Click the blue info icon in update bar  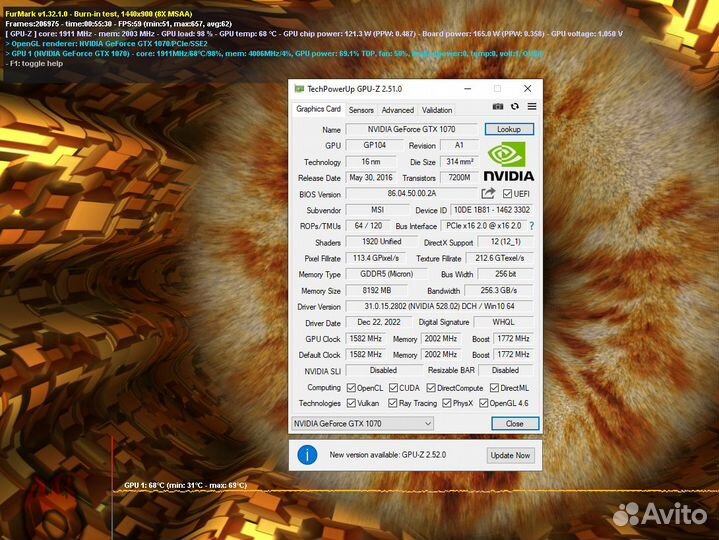[309, 455]
